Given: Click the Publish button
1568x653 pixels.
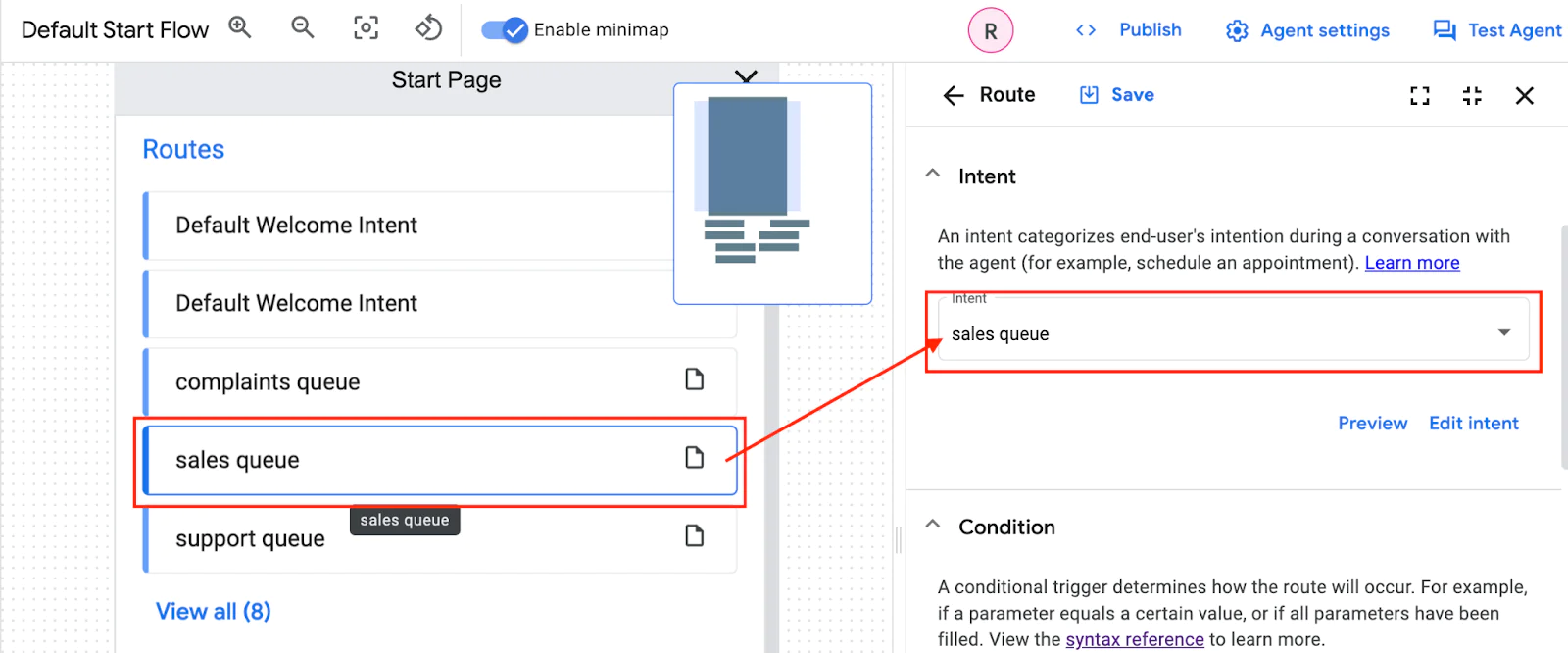Looking at the screenshot, I should (1128, 30).
